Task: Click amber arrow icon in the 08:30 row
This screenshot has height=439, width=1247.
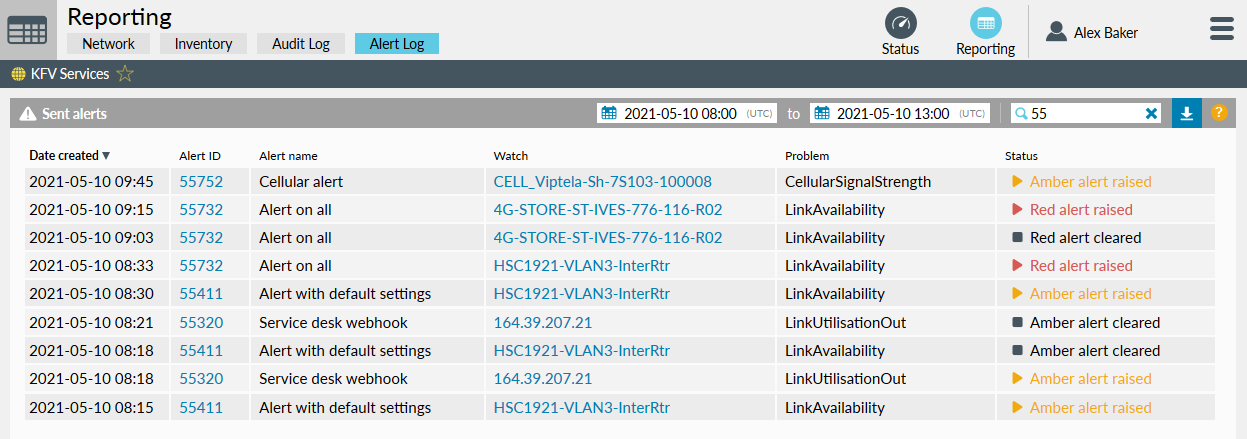Action: coord(1017,294)
